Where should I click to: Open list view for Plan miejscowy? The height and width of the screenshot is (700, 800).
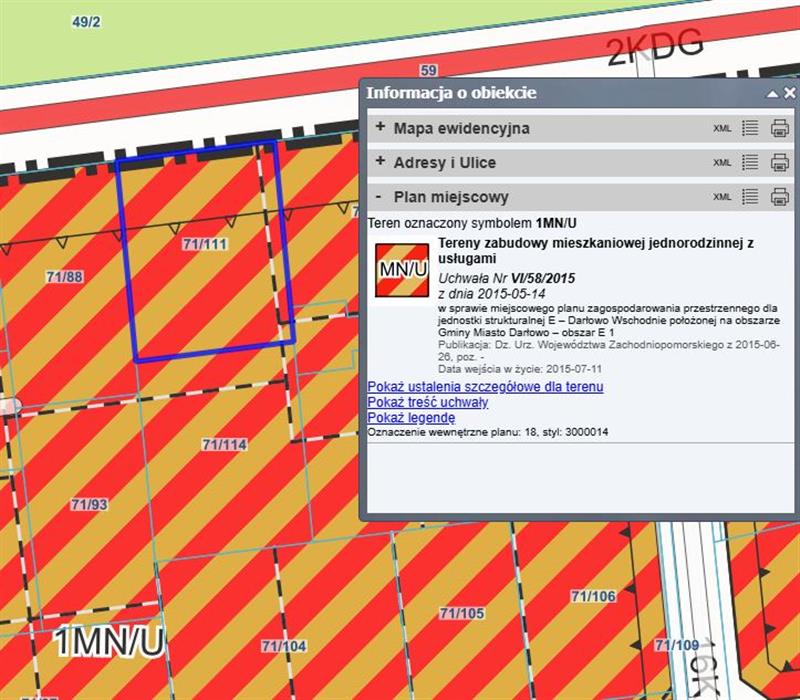pos(751,197)
